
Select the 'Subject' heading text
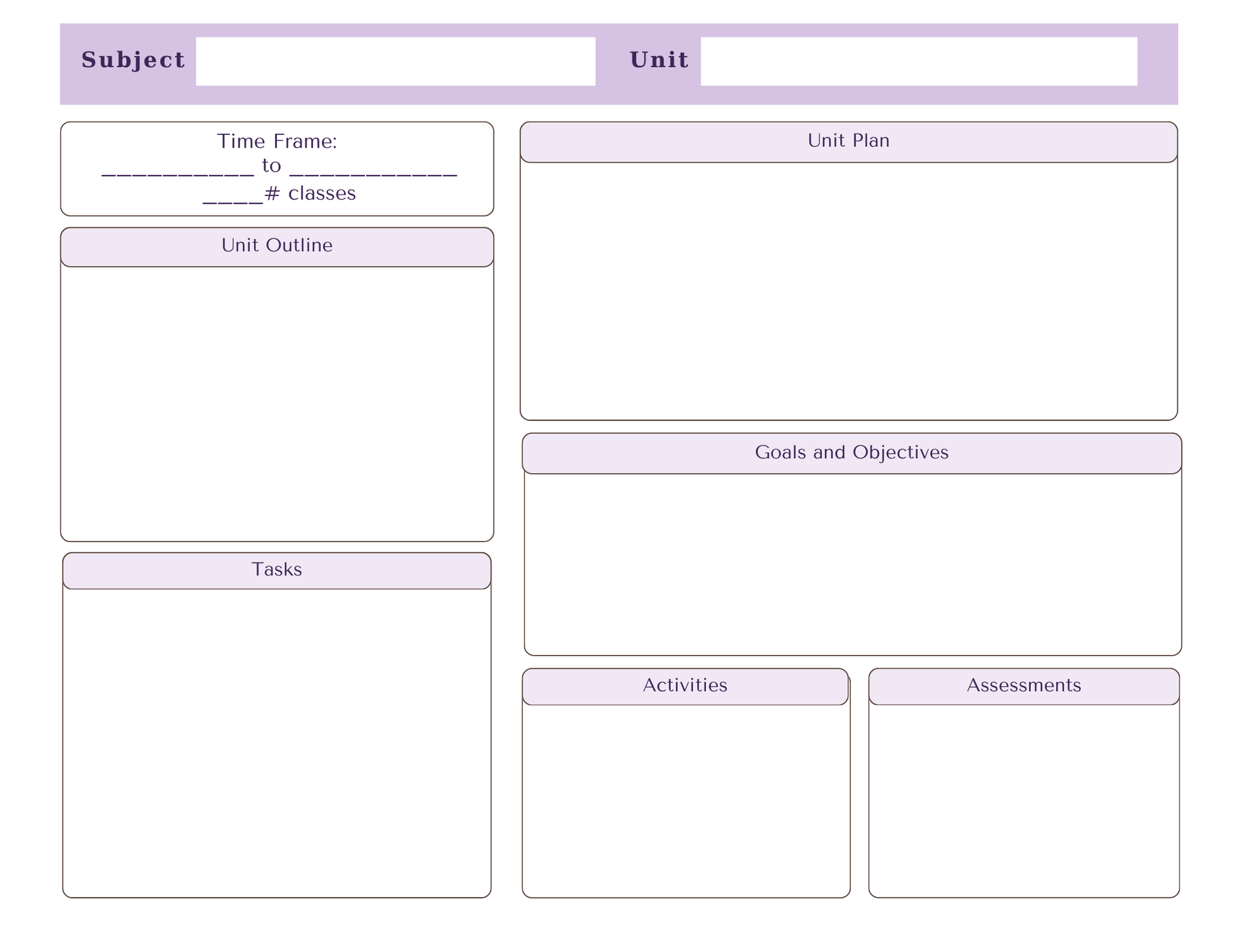pos(133,60)
